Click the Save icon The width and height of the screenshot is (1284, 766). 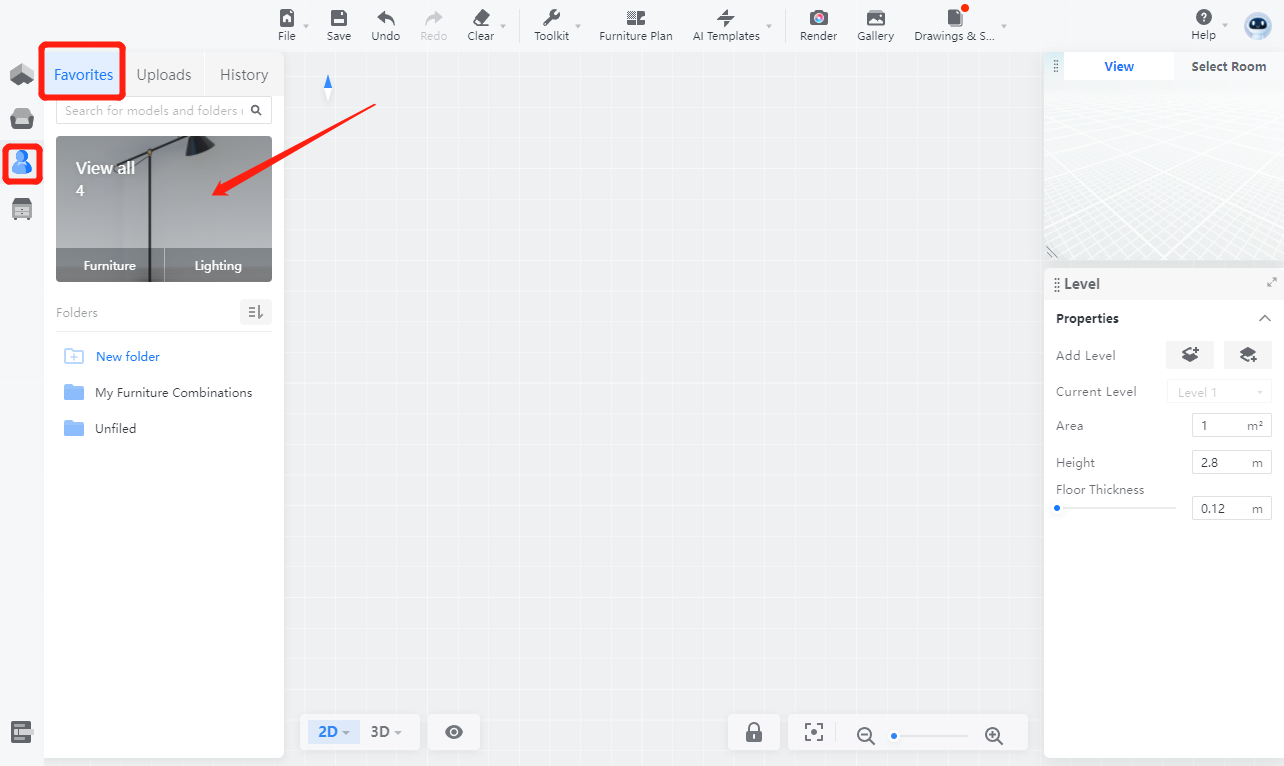339,18
